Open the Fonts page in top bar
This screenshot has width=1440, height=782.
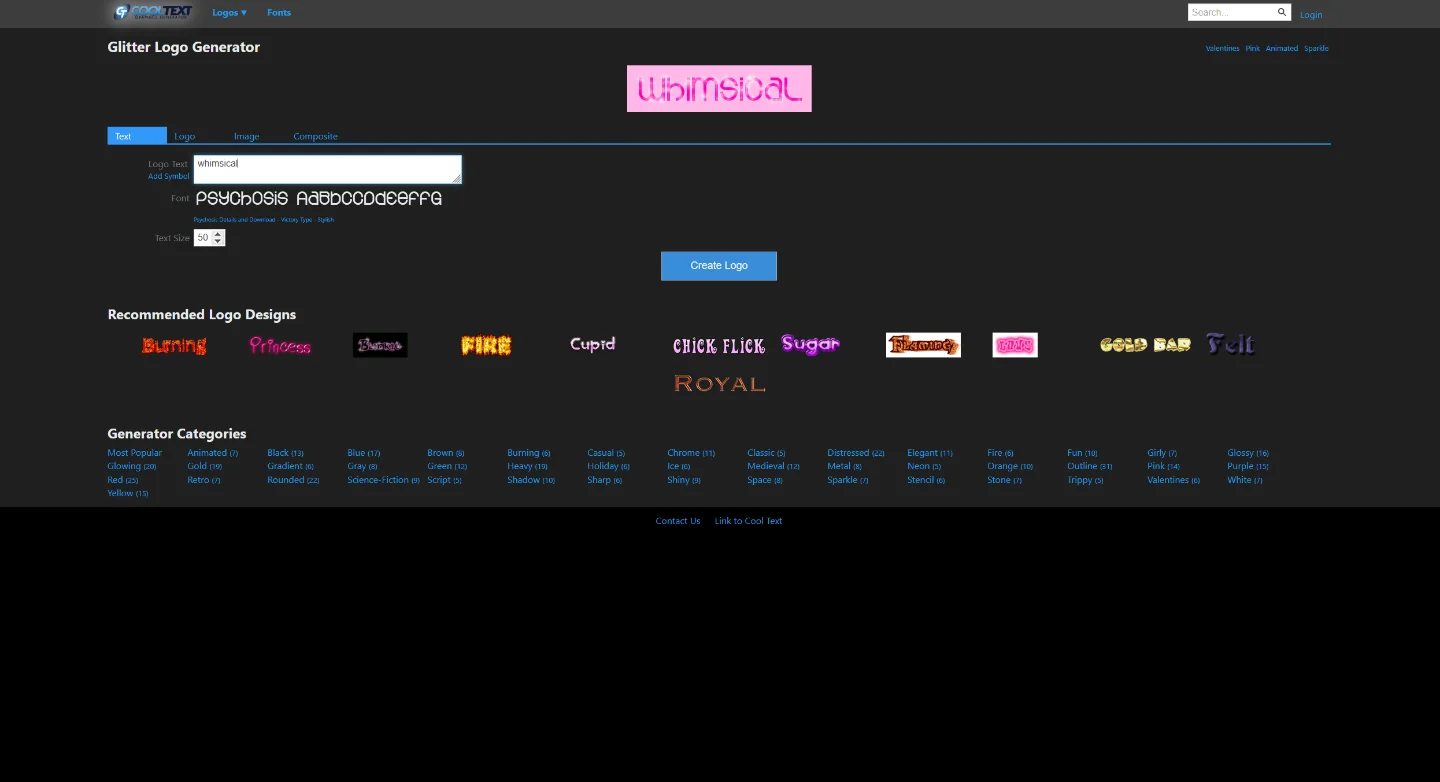[279, 13]
